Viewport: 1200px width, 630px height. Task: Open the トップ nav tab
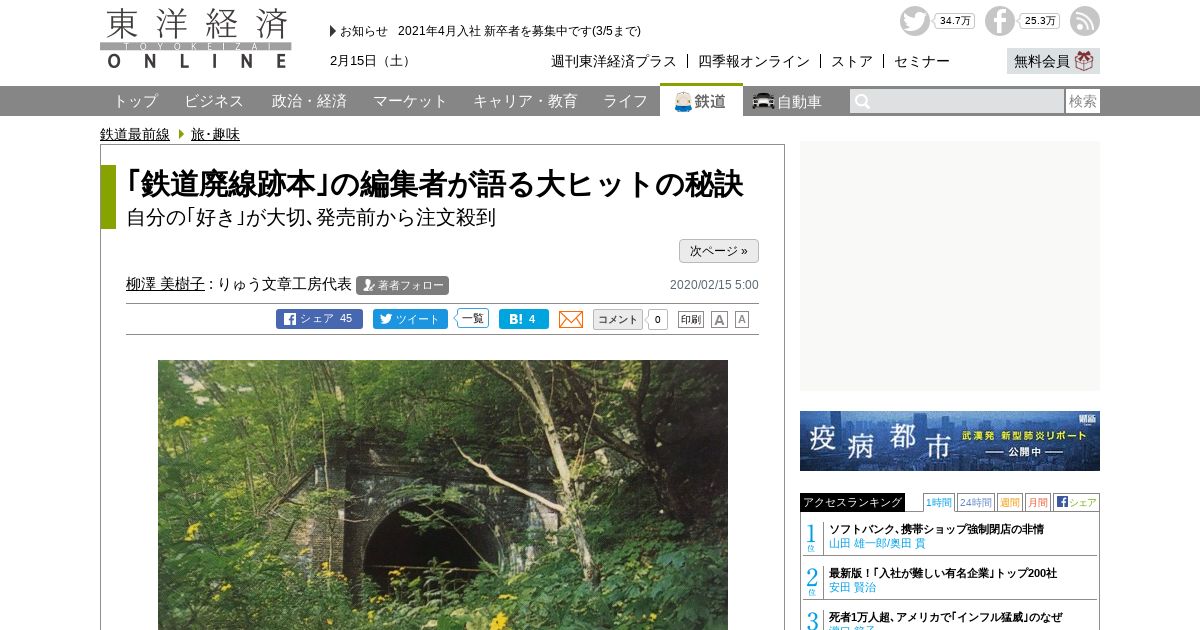pyautogui.click(x=135, y=101)
